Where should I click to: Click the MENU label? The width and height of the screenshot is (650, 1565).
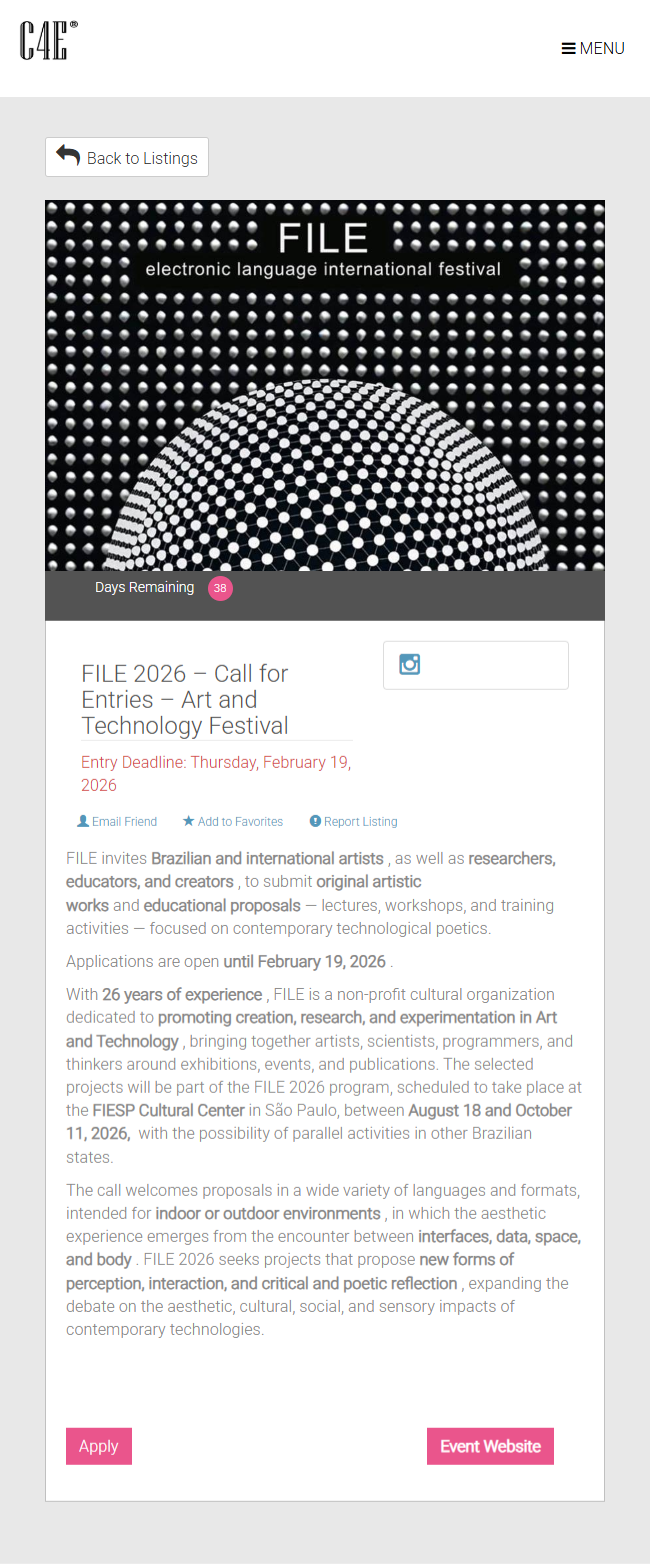tap(602, 49)
